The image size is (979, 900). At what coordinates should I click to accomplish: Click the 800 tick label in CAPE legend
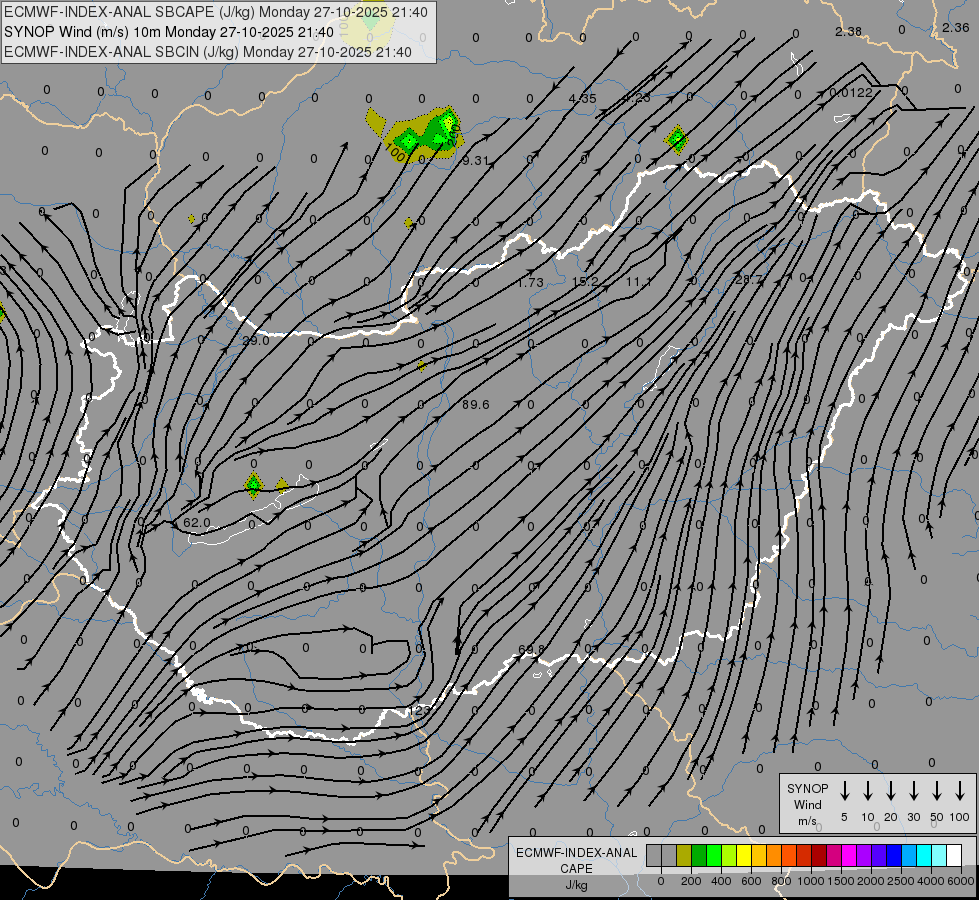(x=781, y=881)
